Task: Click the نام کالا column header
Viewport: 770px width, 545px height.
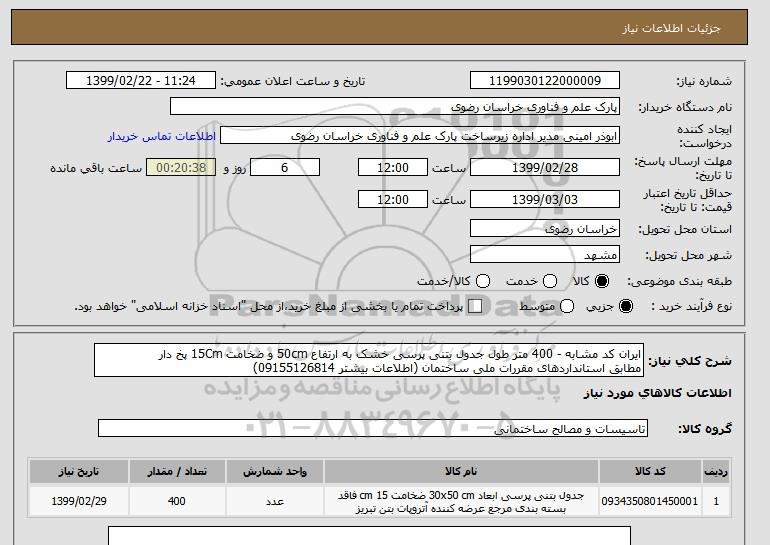Action: pos(461,471)
